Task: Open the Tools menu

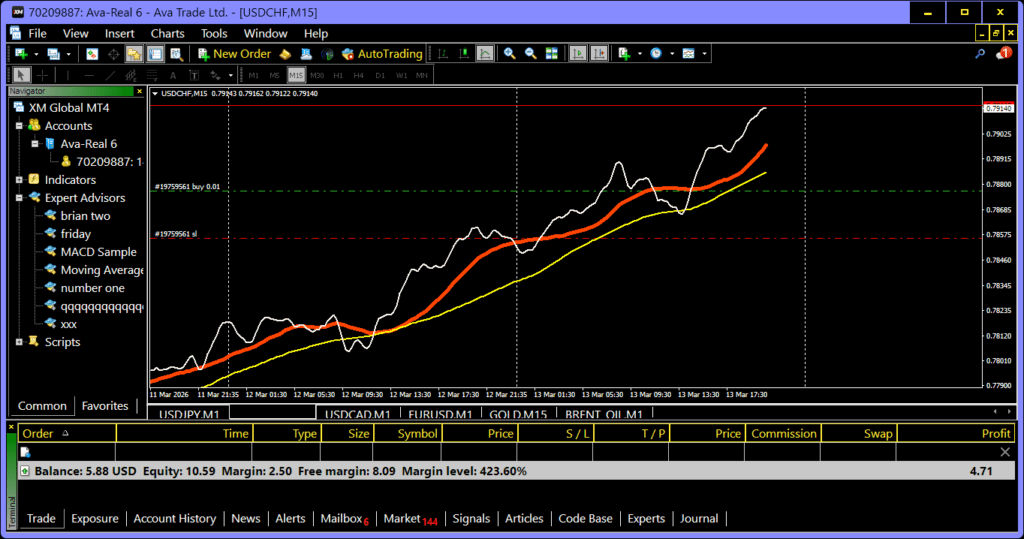Action: coord(214,33)
